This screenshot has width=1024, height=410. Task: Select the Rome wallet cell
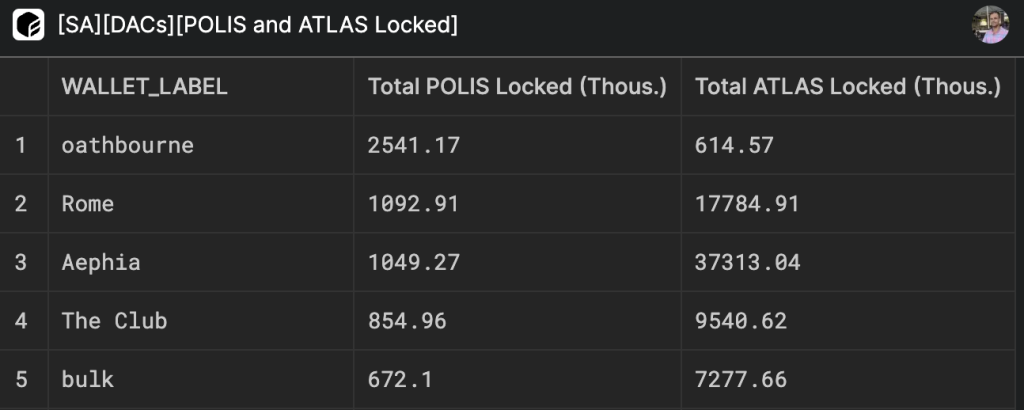tap(88, 204)
